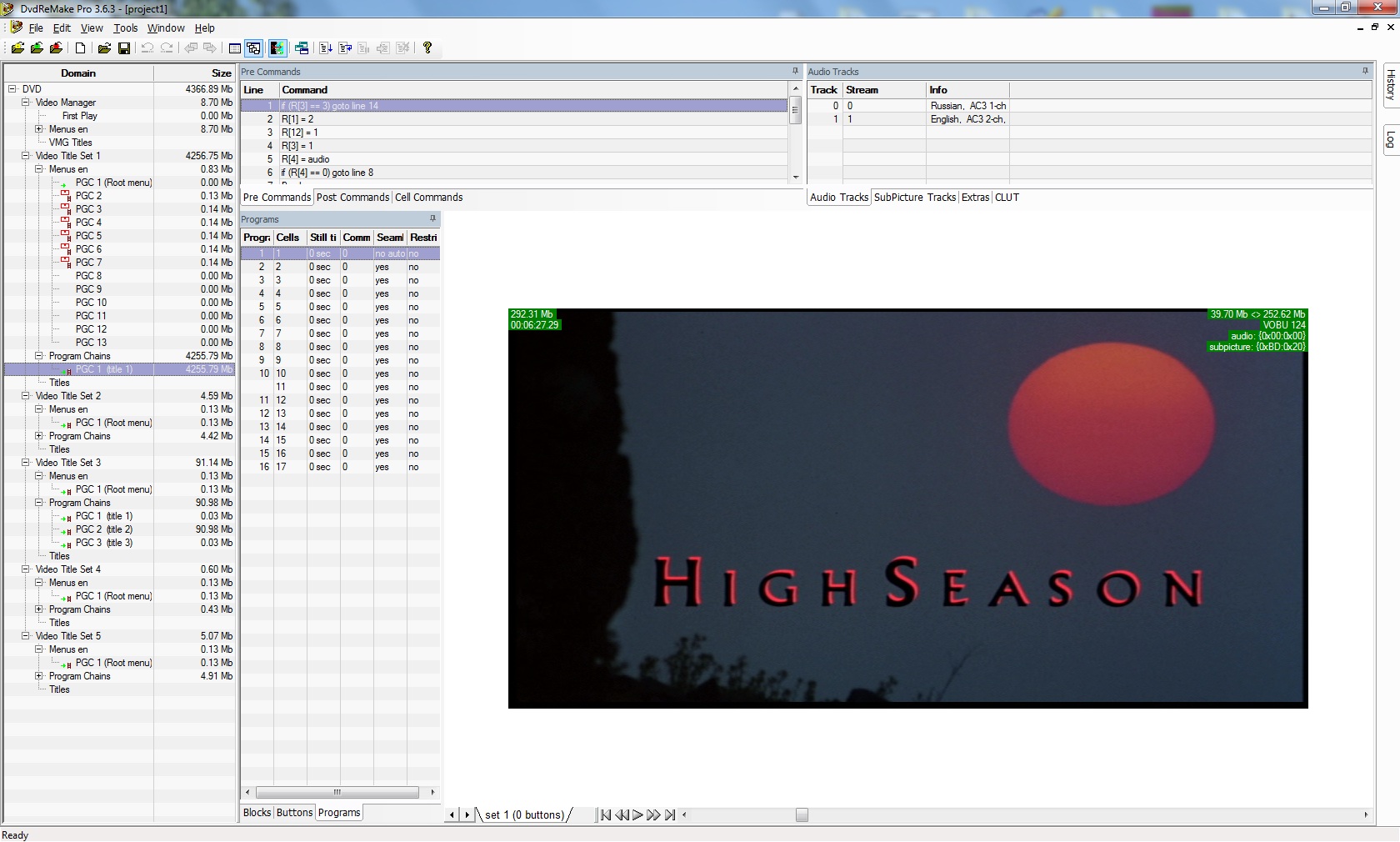Open Help with the question mark icon
1400x842 pixels.
(x=427, y=48)
